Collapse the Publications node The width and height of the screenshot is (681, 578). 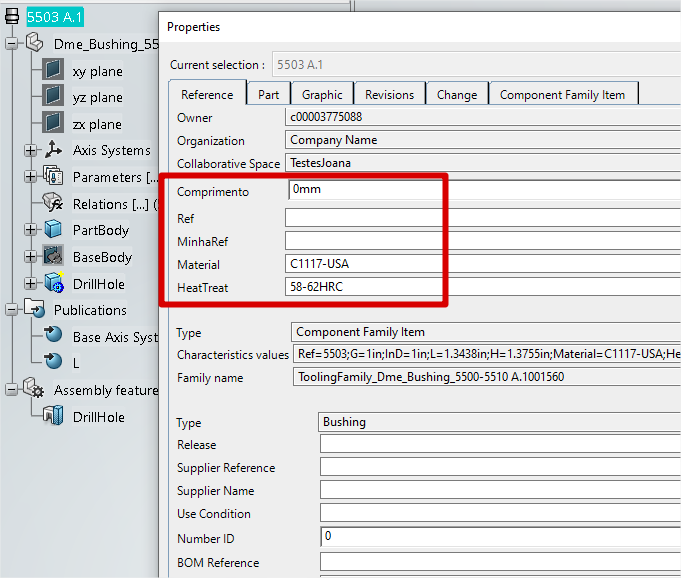pos(11,310)
